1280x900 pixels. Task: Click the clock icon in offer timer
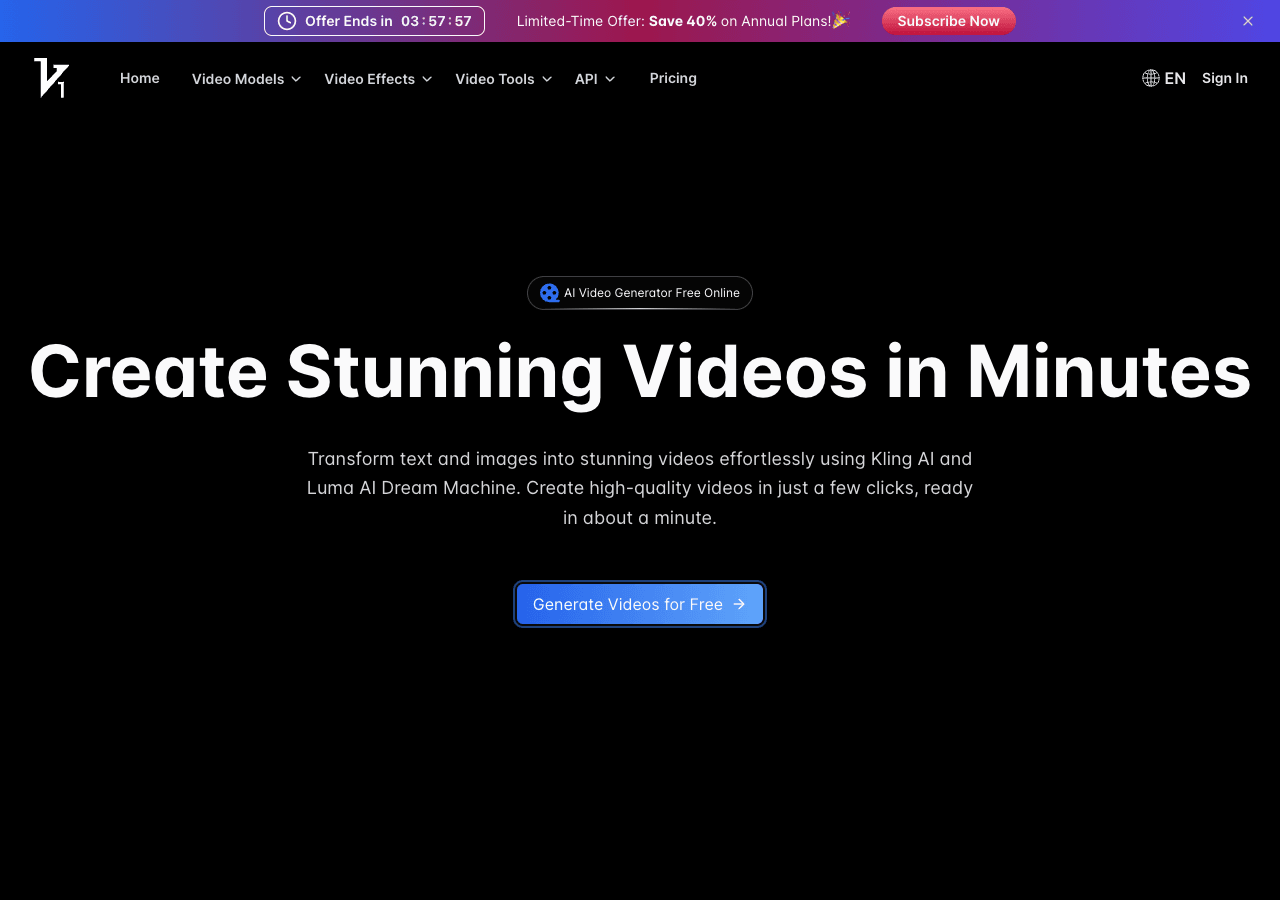coord(287,21)
